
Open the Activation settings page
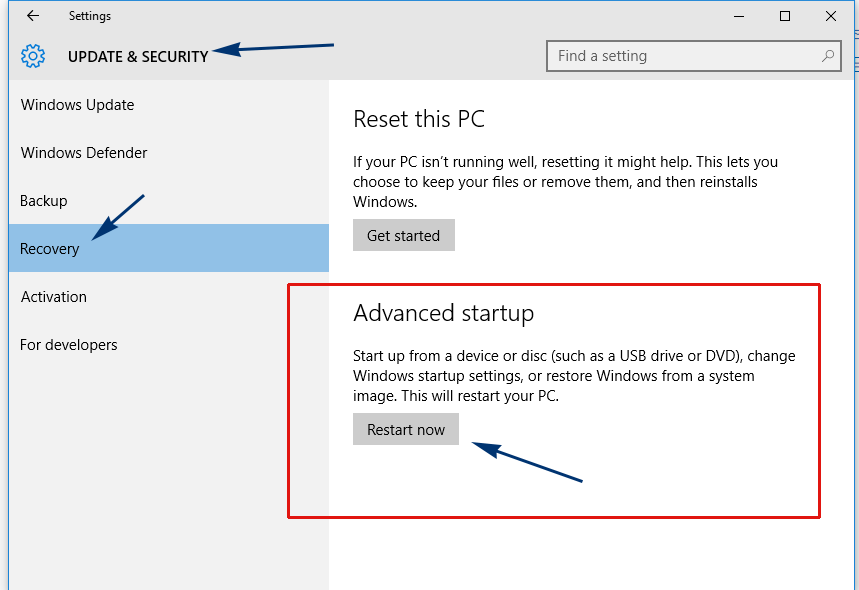pos(54,296)
